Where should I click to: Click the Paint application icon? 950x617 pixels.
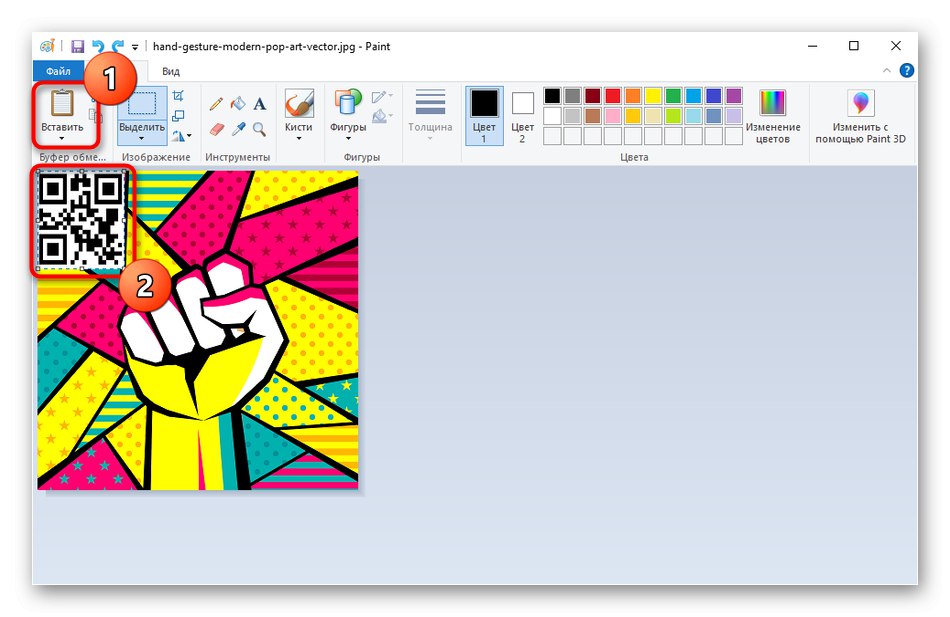(47, 46)
